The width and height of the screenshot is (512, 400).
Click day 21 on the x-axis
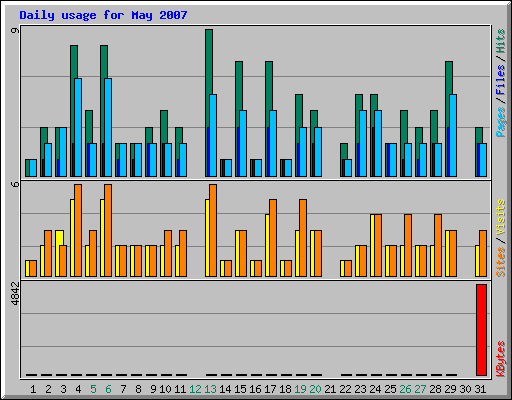click(x=330, y=389)
